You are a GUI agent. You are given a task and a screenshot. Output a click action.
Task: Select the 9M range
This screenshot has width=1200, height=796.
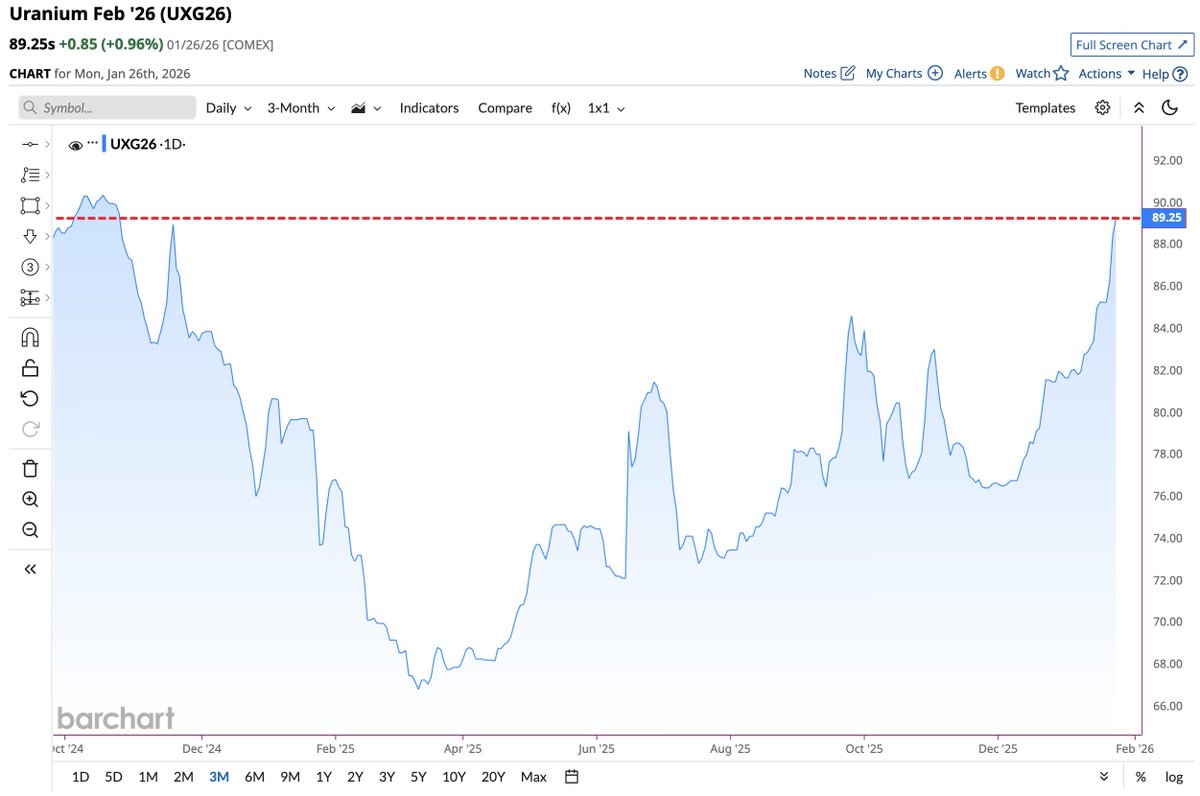(290, 777)
